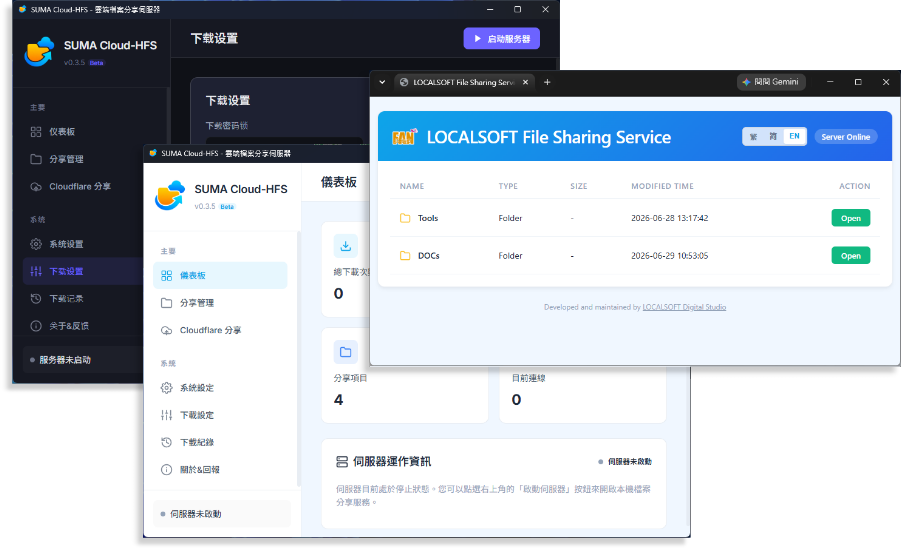The image size is (901, 550).
Task: Open the DOCs folder with its Open button
Action: point(850,256)
